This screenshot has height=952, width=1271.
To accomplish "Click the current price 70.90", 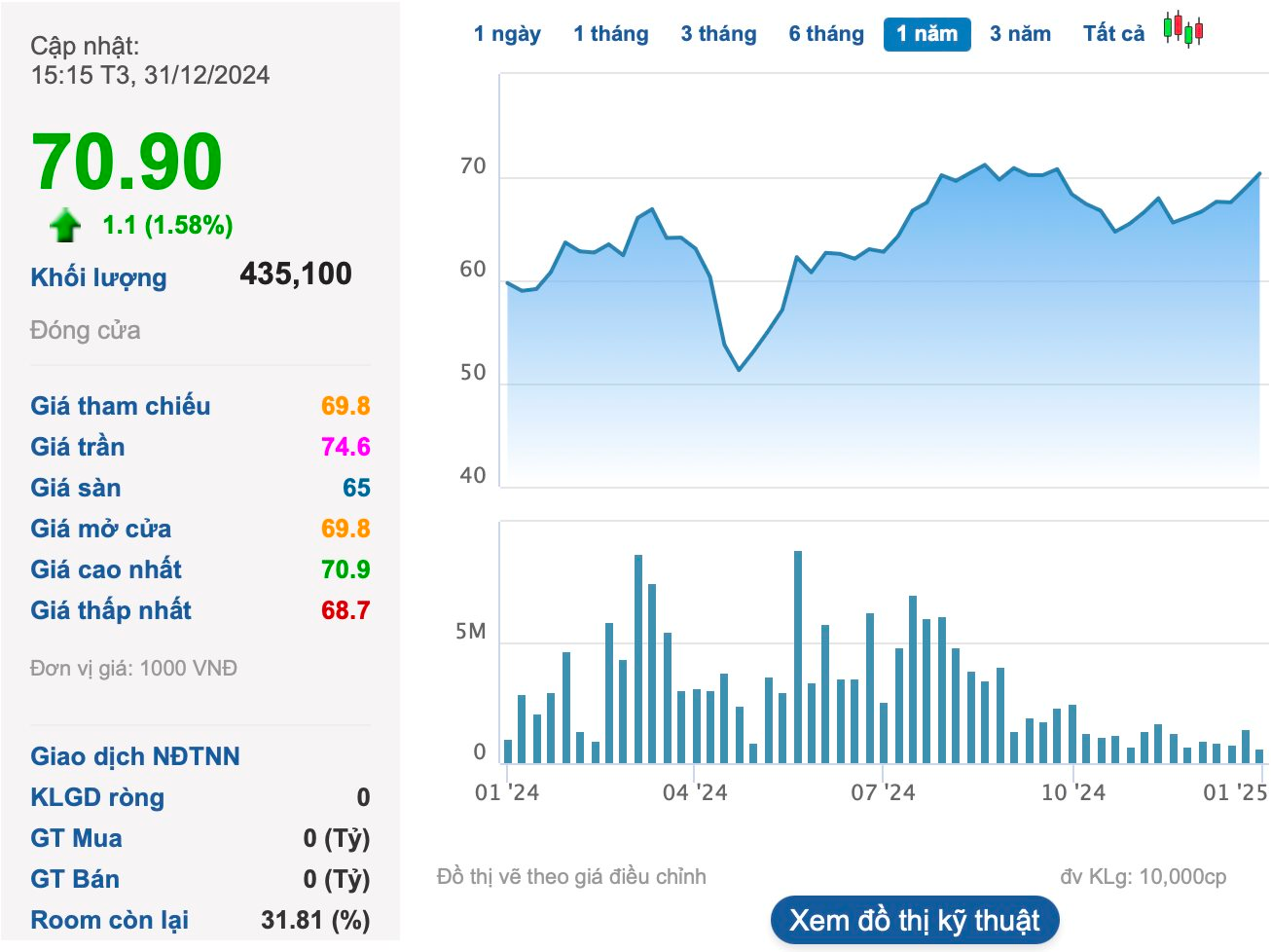I will (x=127, y=162).
